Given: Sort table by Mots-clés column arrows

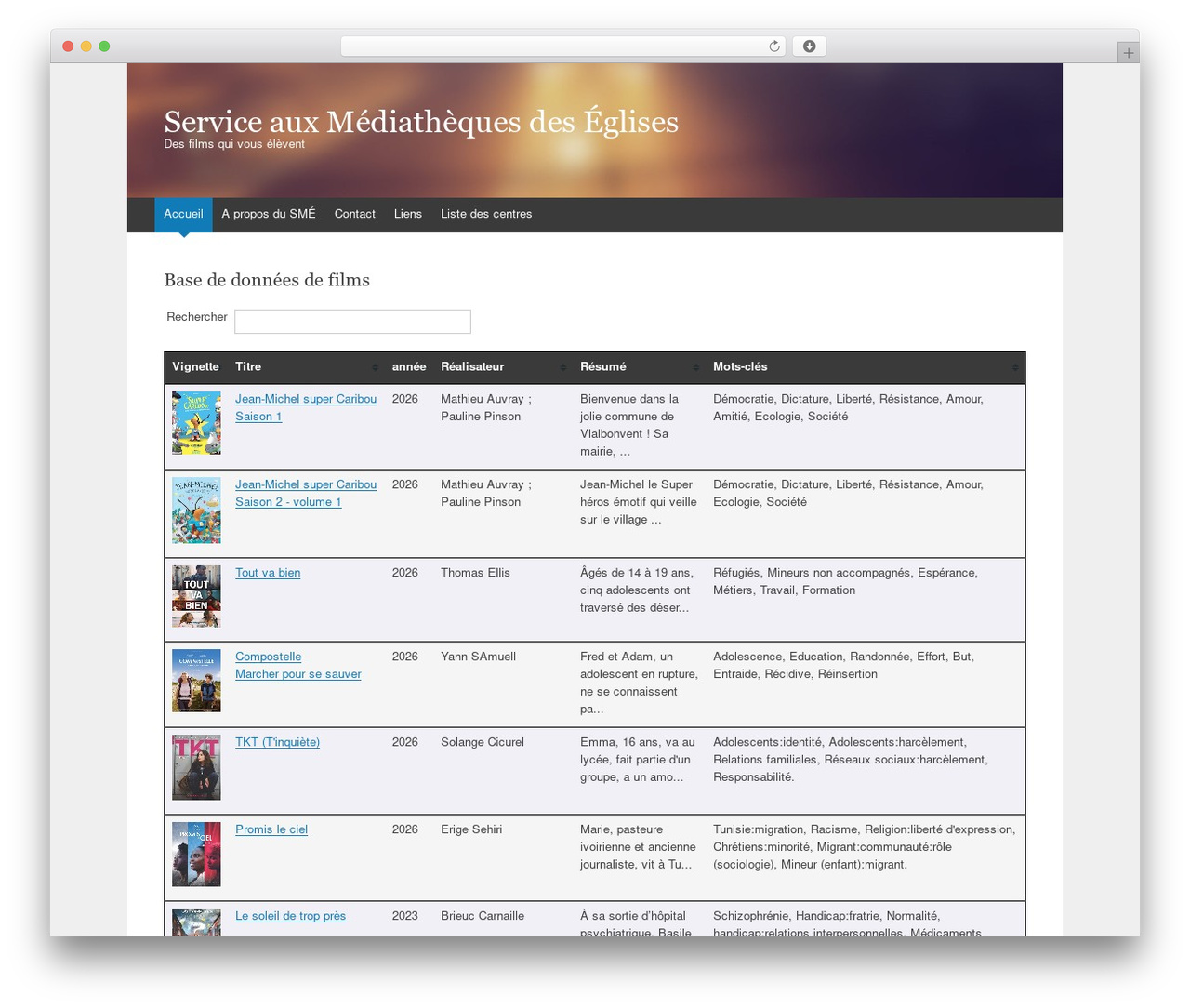Looking at the screenshot, I should (x=1015, y=367).
